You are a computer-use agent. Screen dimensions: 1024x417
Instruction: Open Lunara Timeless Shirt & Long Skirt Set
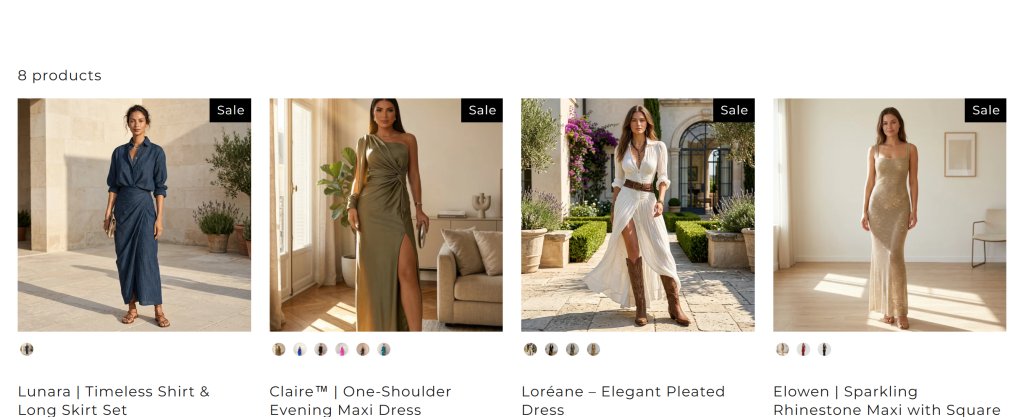114,400
